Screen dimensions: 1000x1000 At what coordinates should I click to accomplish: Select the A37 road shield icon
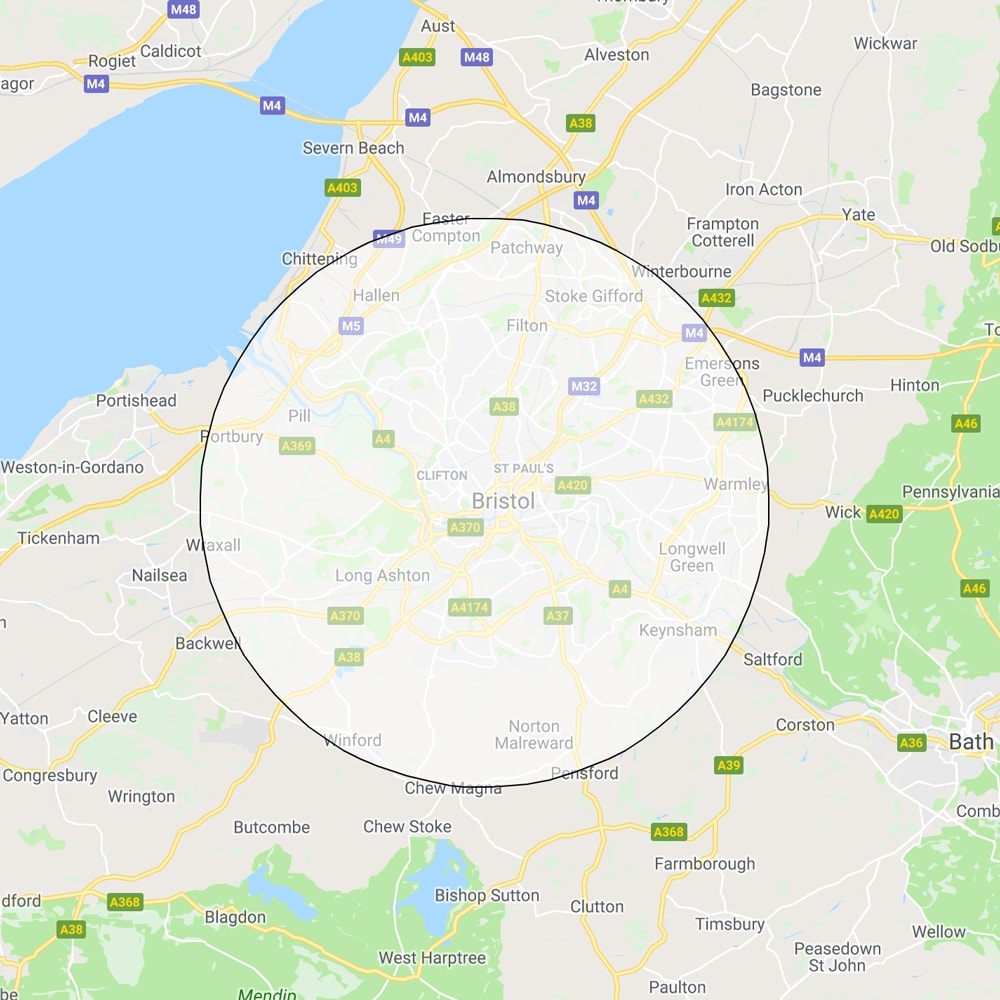557,615
